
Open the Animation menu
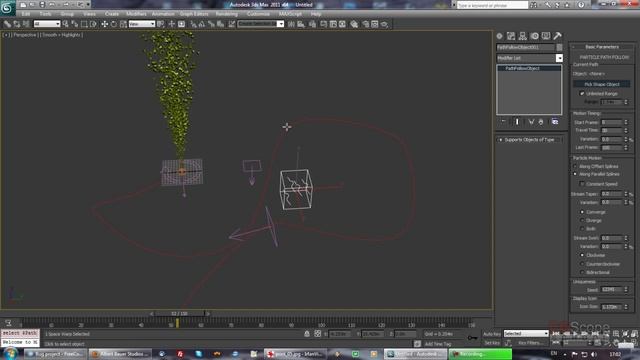point(163,14)
